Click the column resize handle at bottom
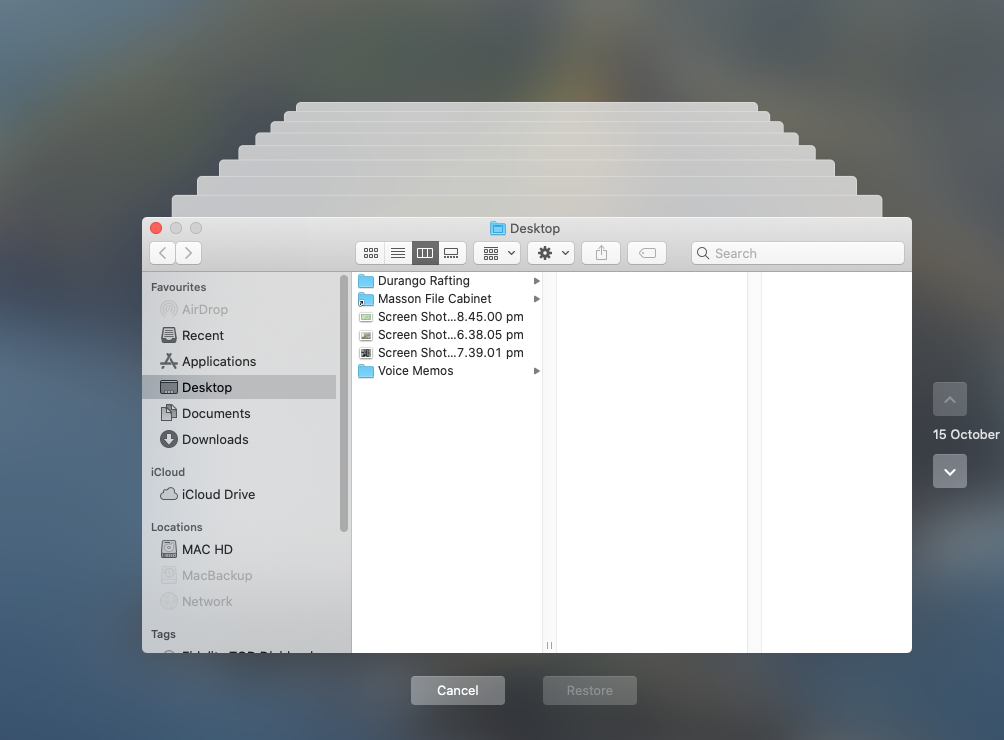The image size is (1004, 740). tap(549, 645)
